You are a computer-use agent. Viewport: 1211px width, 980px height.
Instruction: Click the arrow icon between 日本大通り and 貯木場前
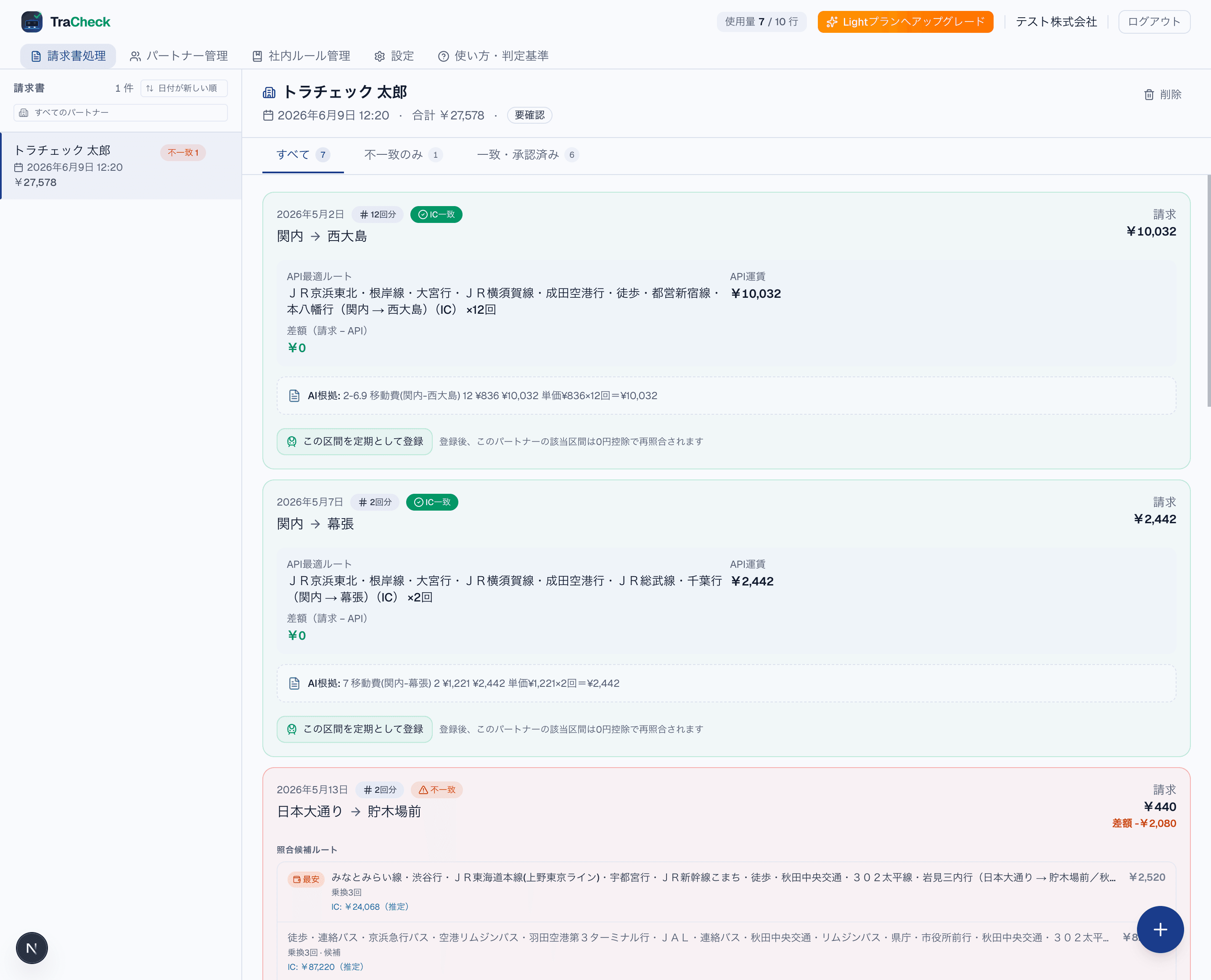pyautogui.click(x=355, y=812)
